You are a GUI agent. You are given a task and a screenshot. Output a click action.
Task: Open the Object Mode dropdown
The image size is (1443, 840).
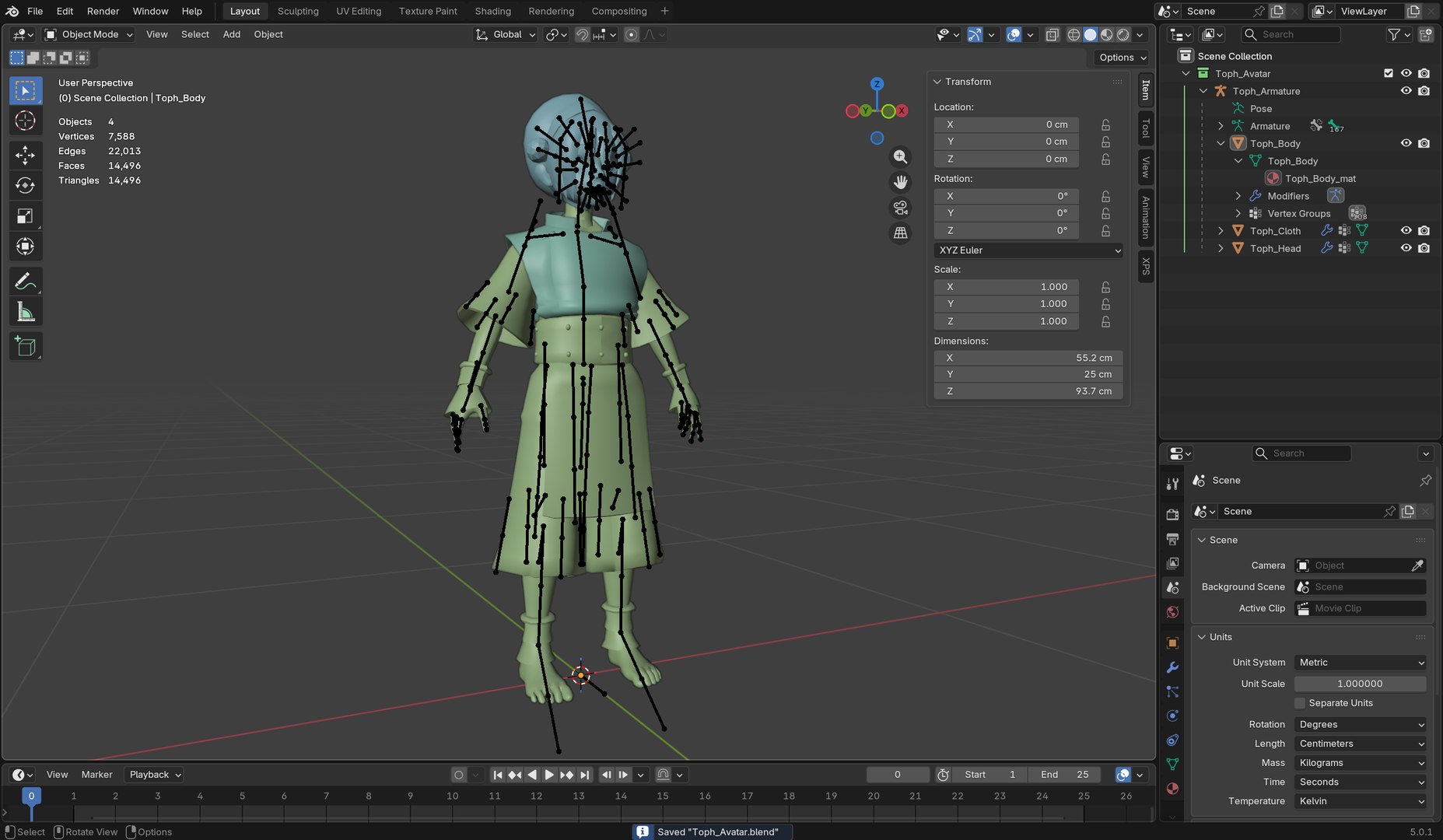coord(89,34)
